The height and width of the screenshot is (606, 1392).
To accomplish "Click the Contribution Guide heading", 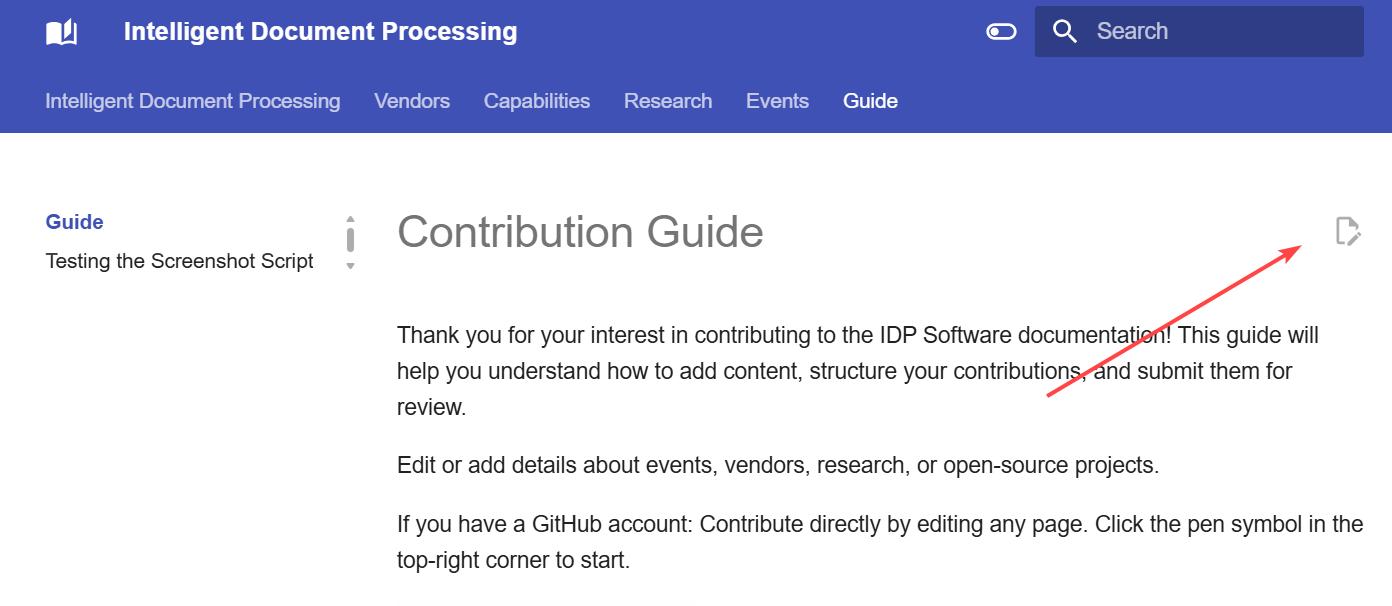I will click(580, 232).
